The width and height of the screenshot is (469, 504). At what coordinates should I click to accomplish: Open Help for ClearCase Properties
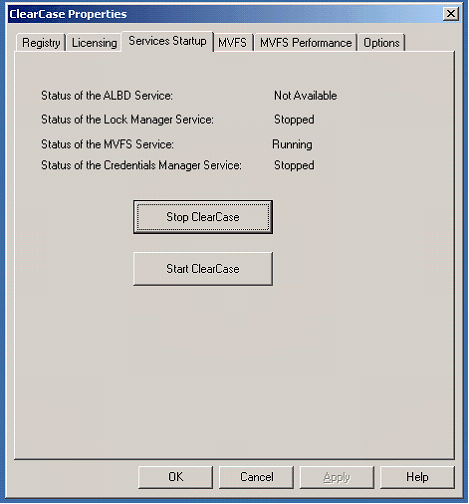click(x=417, y=477)
